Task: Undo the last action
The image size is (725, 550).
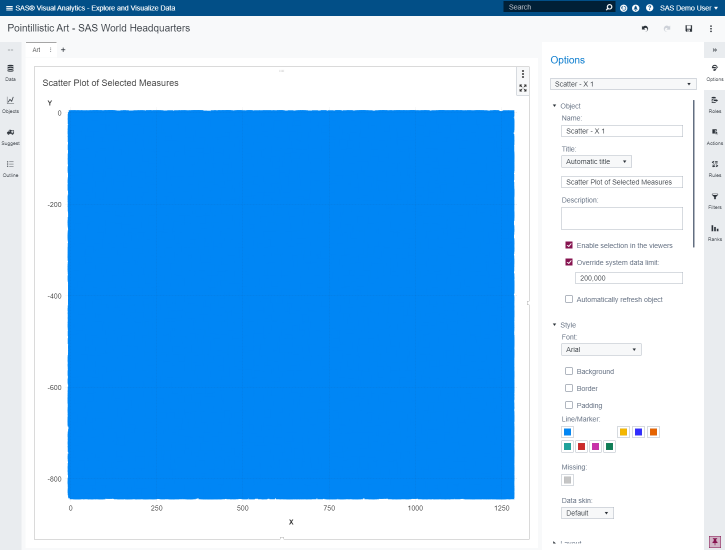Action: [645, 29]
